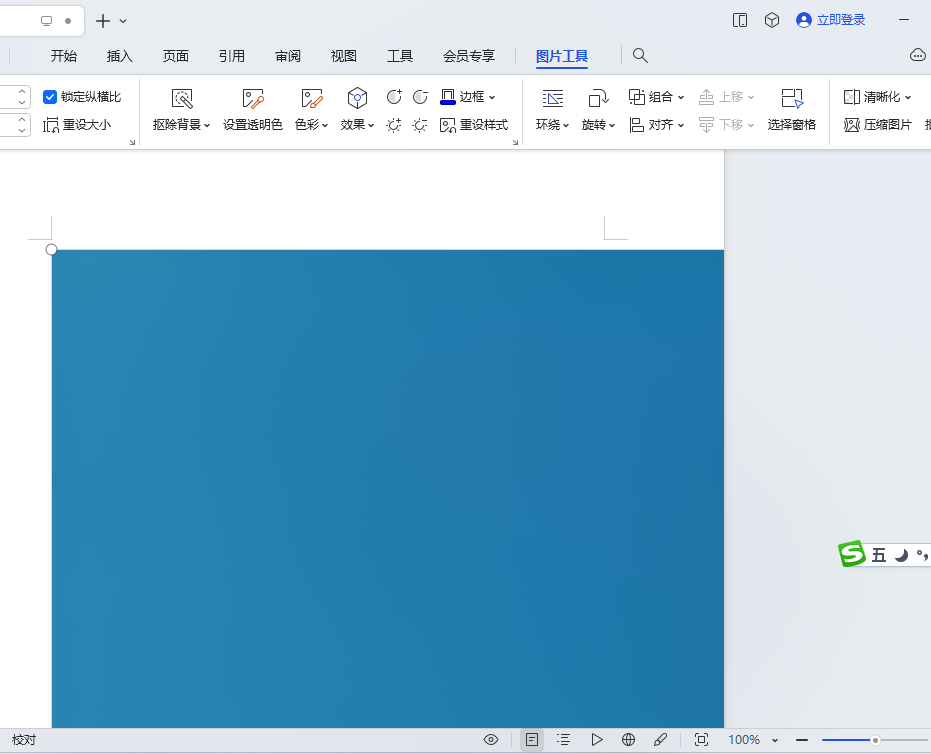Click the zoom out minus button
Screen dimensions: 931x754
[802, 740]
